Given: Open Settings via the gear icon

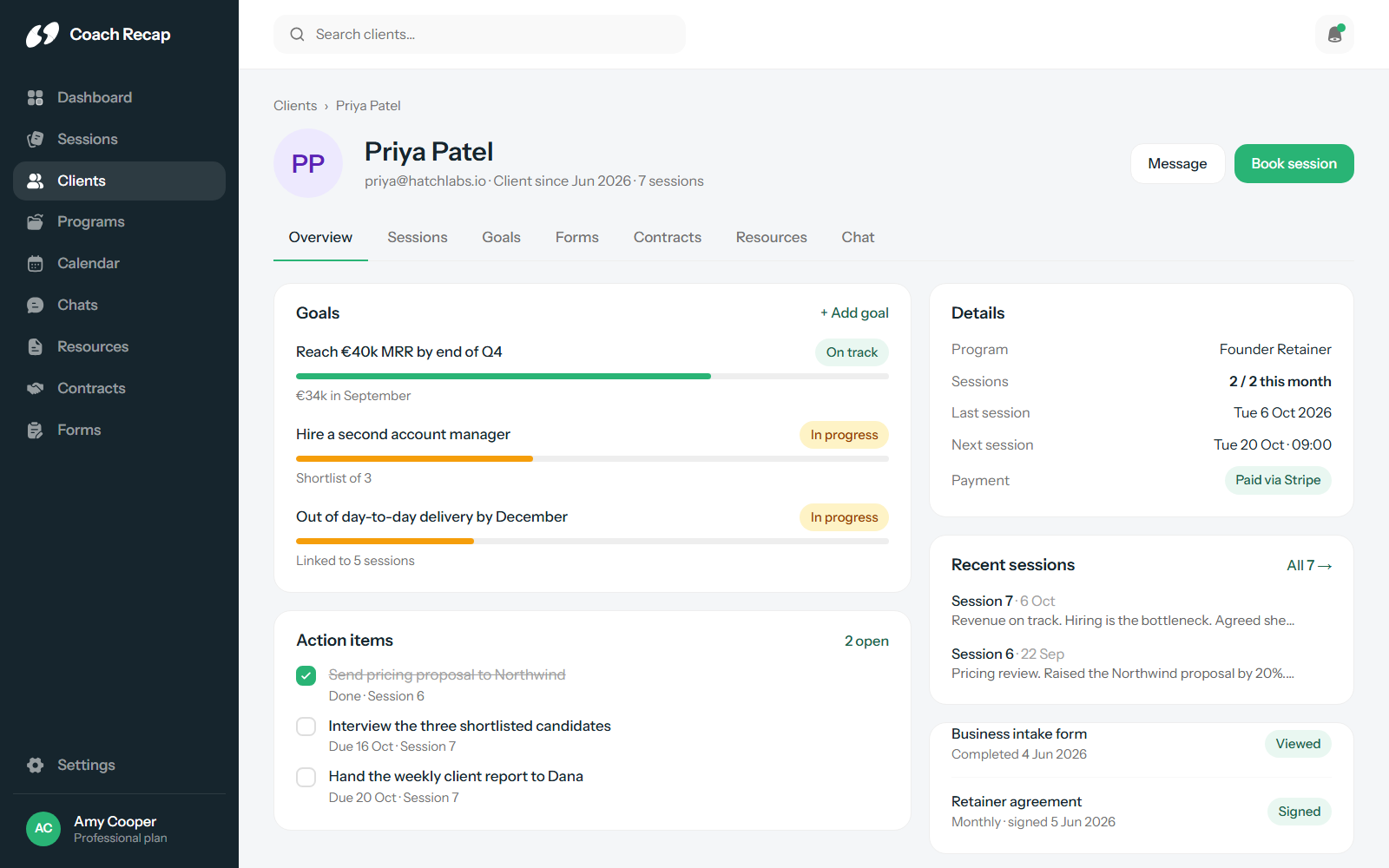Looking at the screenshot, I should tap(36, 766).
